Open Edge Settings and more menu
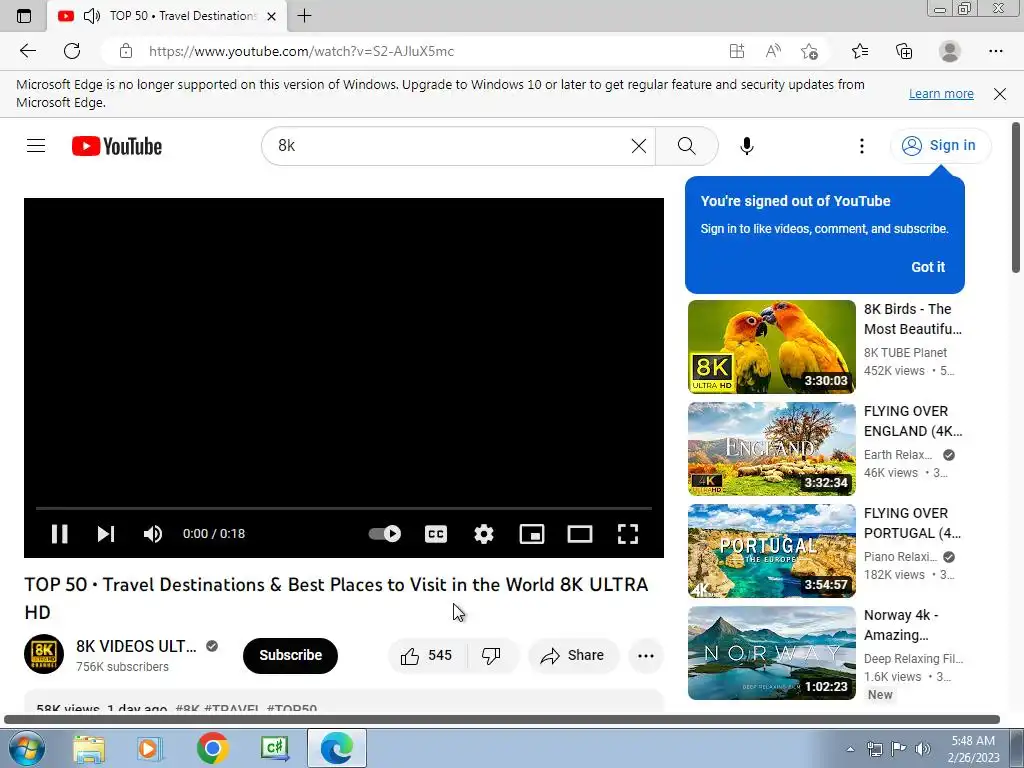Image resolution: width=1024 pixels, height=768 pixels. click(995, 51)
